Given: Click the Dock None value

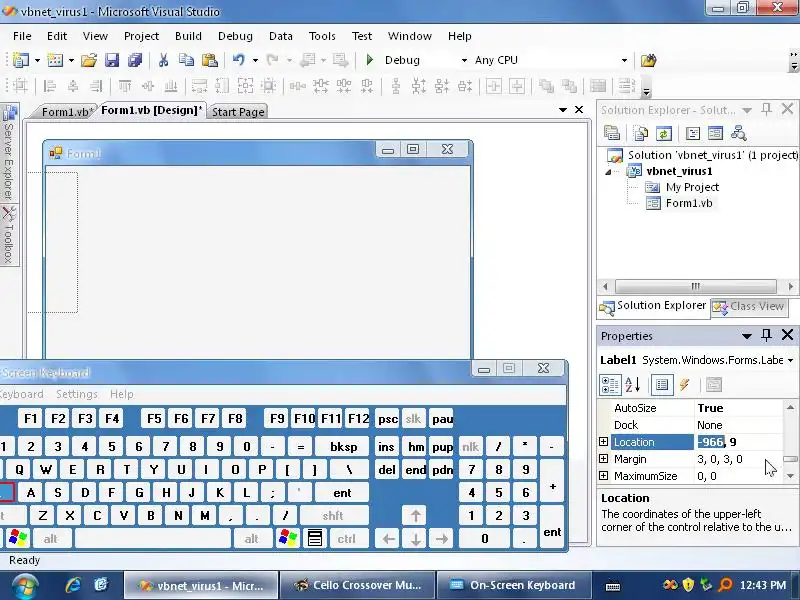Looking at the screenshot, I should [x=739, y=425].
